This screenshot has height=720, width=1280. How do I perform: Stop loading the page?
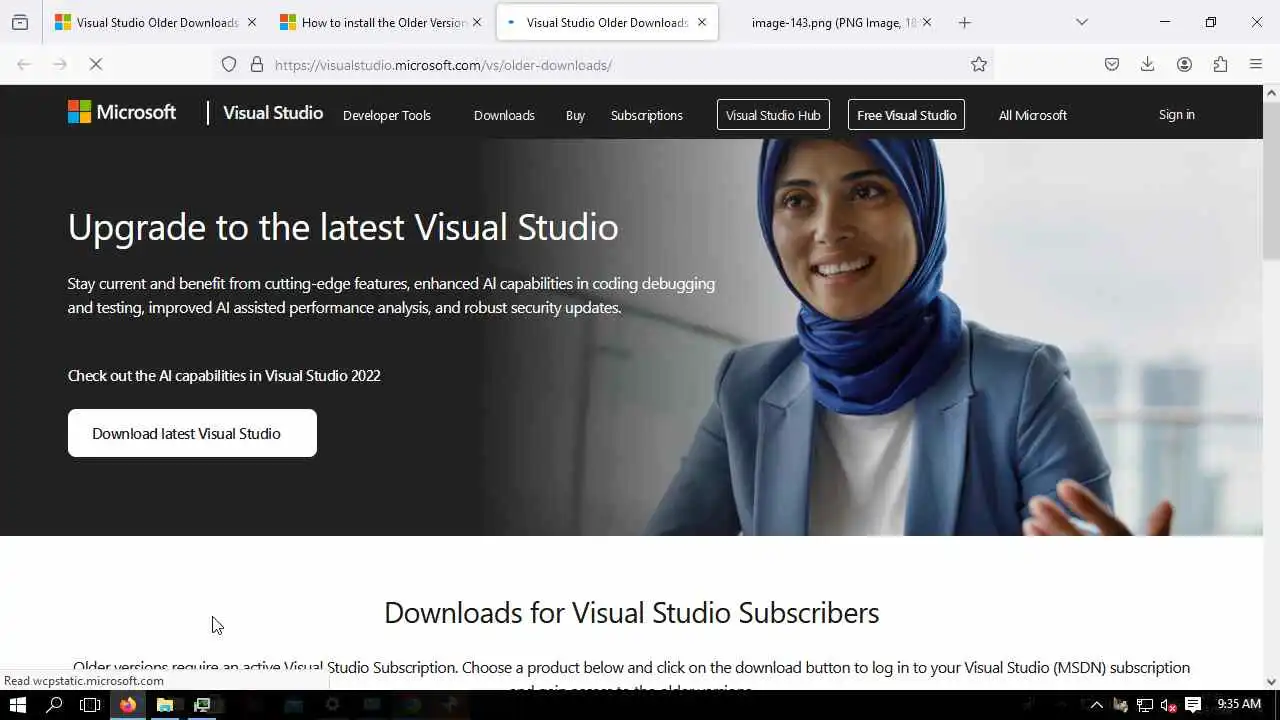[96, 64]
